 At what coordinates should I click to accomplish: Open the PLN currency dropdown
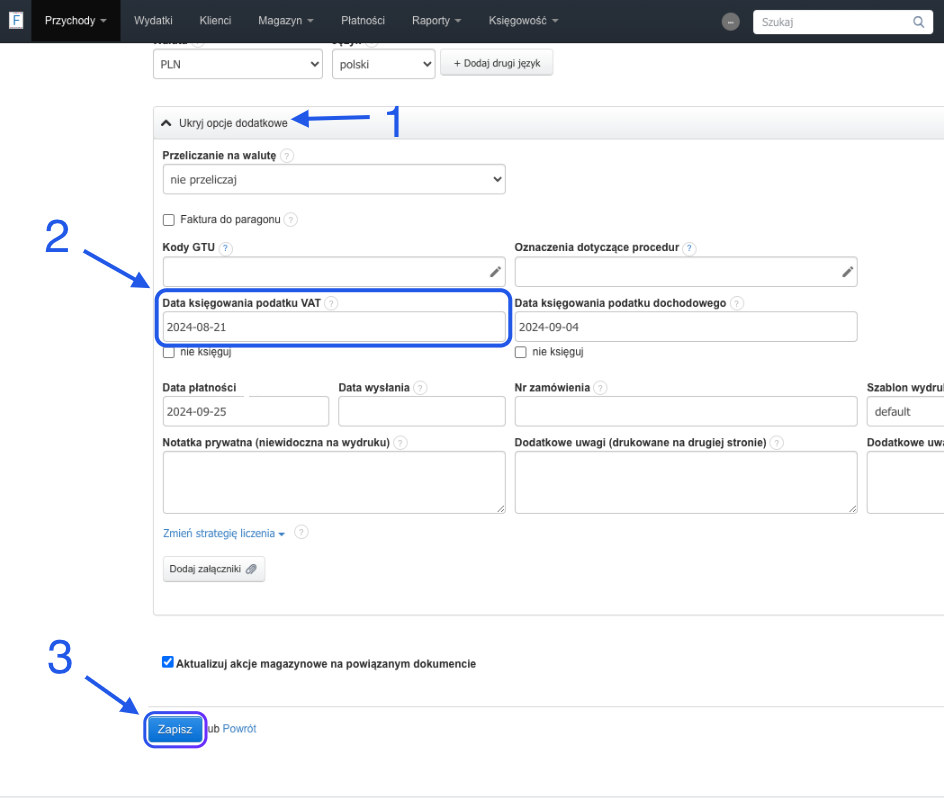tap(238, 64)
